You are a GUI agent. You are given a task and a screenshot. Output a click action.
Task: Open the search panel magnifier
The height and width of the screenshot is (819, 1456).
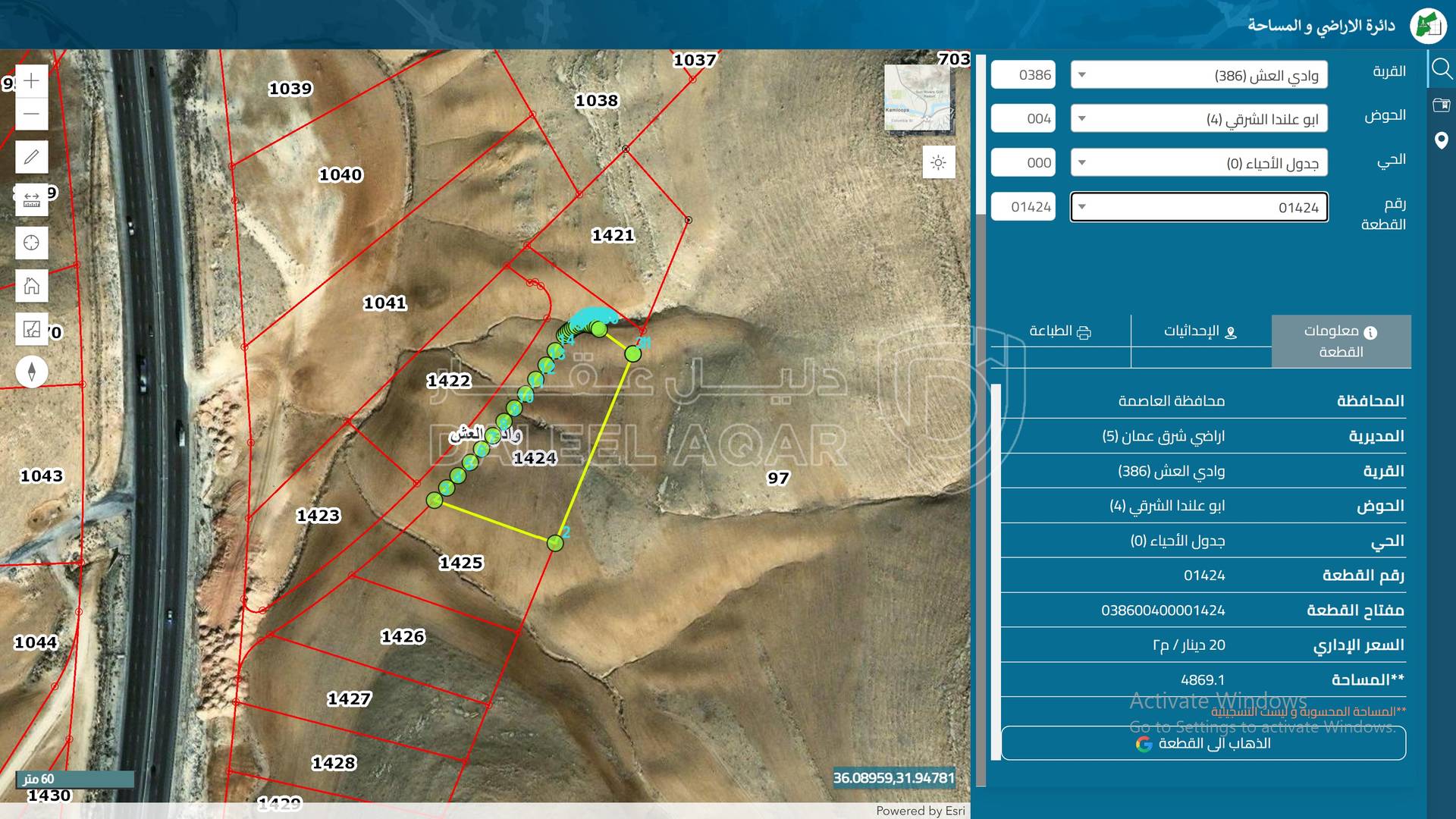tap(1441, 70)
